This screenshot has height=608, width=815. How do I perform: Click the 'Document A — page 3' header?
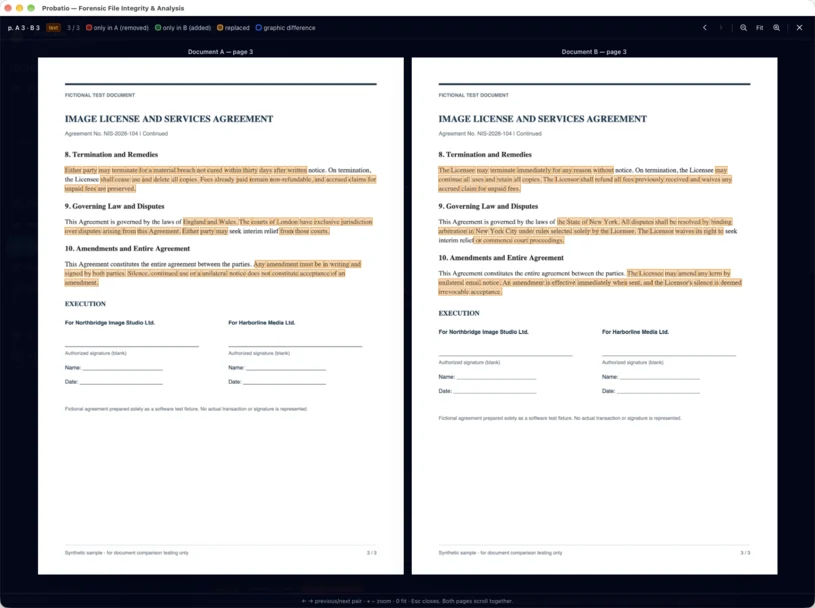point(220,52)
